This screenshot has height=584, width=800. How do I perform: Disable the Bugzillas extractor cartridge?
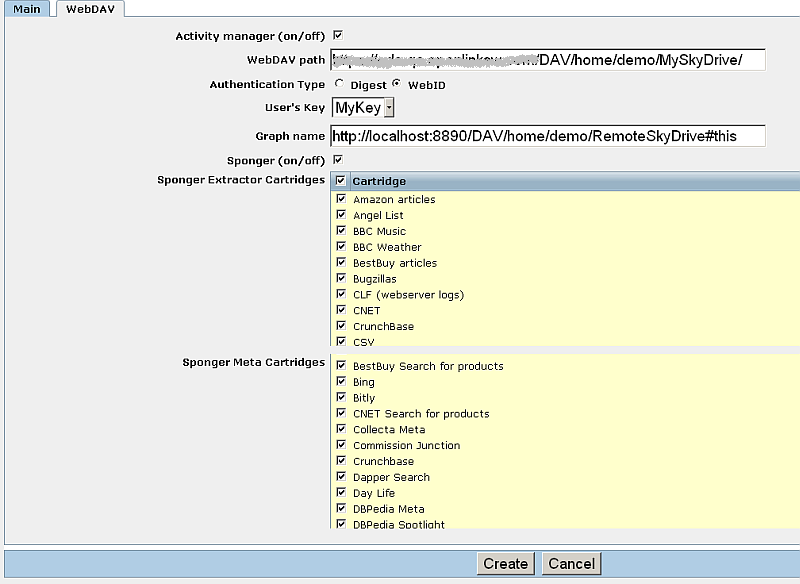(x=341, y=278)
